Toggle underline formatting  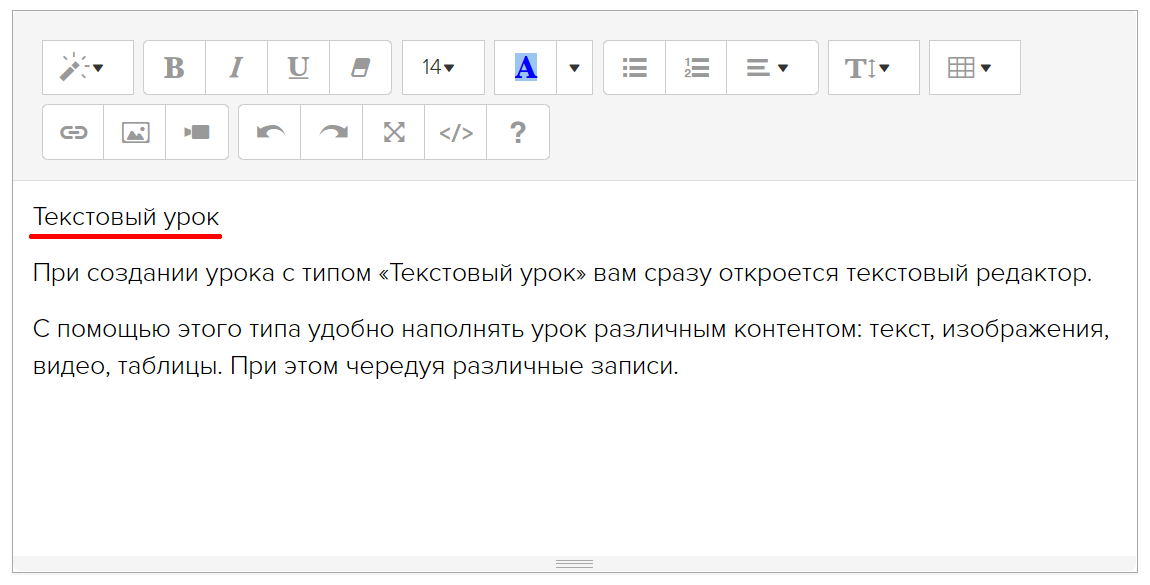click(298, 68)
